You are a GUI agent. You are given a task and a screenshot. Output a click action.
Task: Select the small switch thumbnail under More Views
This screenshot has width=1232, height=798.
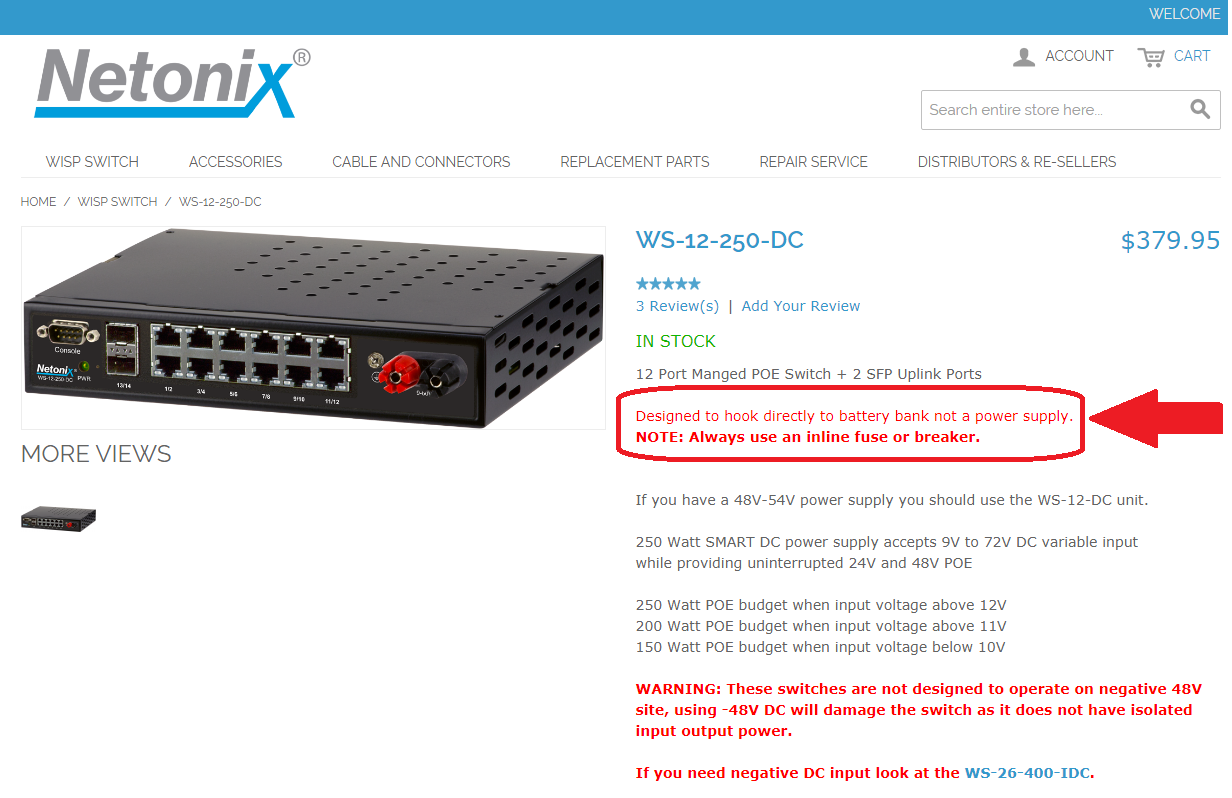point(58,518)
